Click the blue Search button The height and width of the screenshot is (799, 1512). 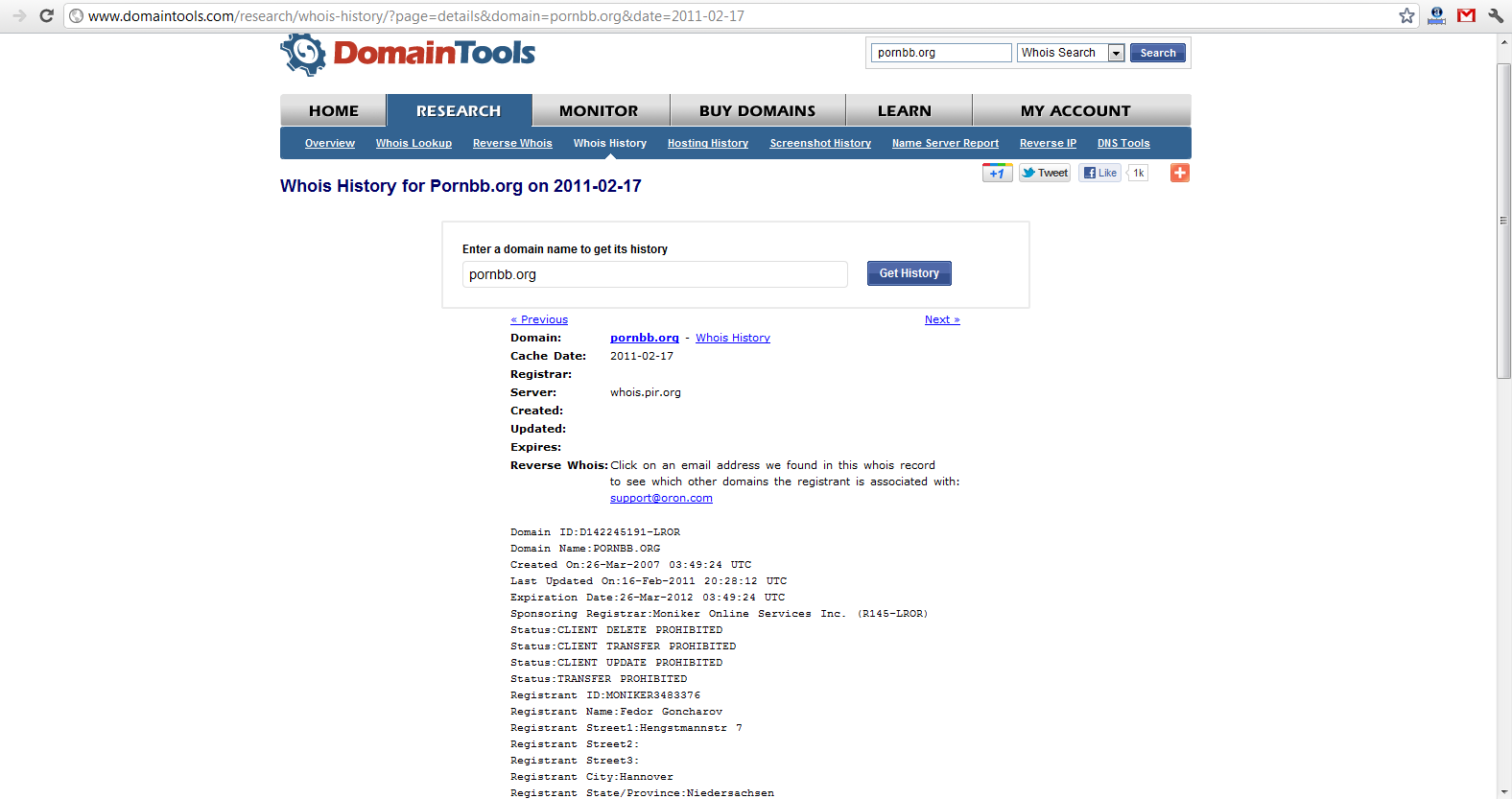point(1157,53)
